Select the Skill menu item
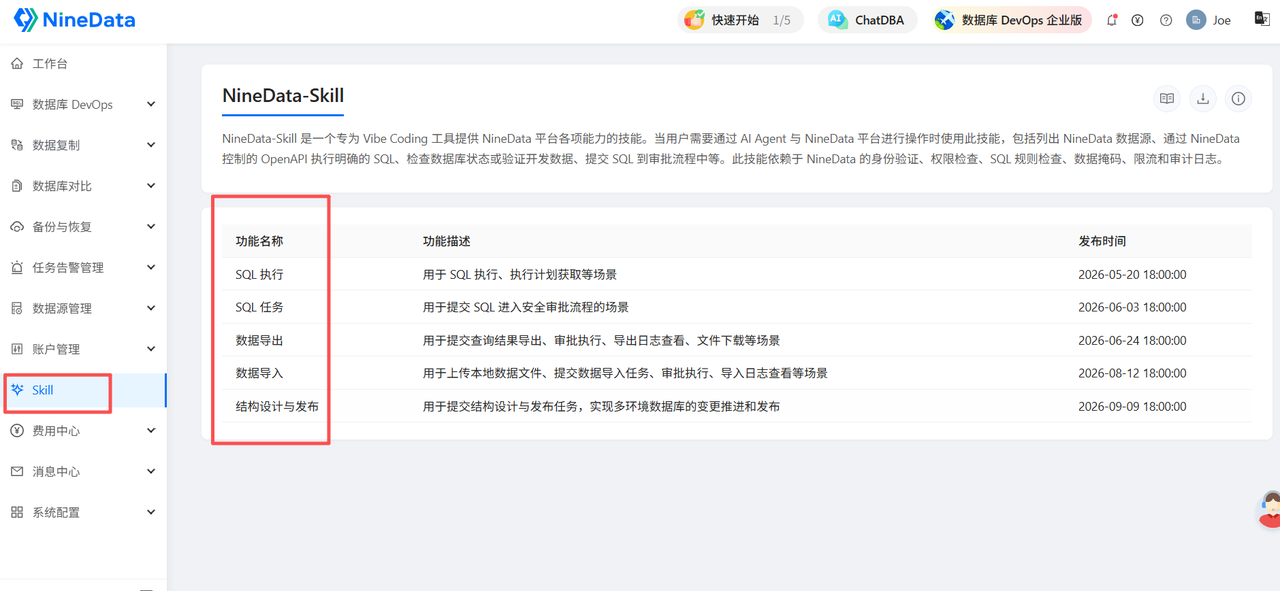Image resolution: width=1280 pixels, height=591 pixels. pyautogui.click(x=83, y=390)
